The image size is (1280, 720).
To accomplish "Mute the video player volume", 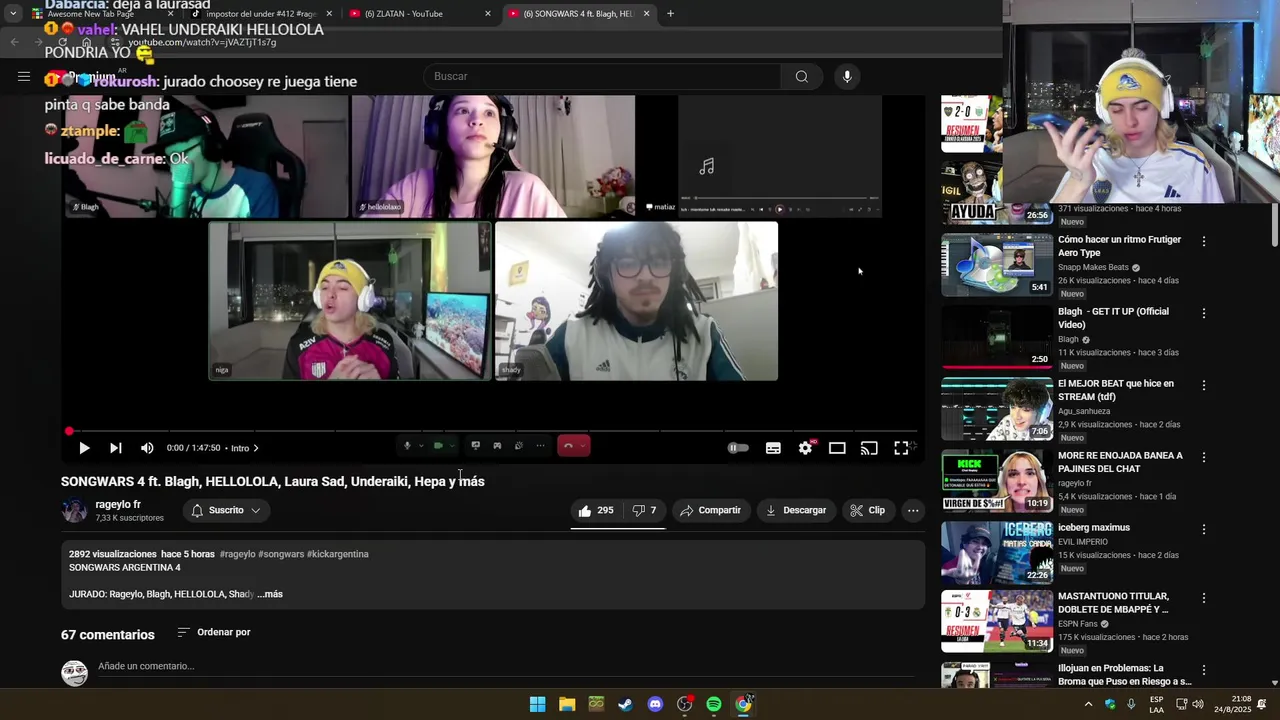I will pos(147,448).
